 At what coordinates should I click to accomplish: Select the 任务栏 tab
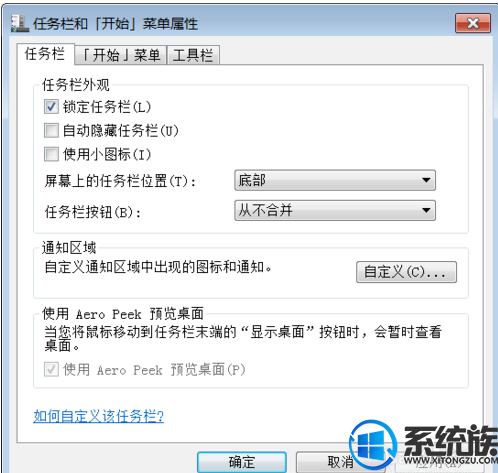[x=46, y=54]
